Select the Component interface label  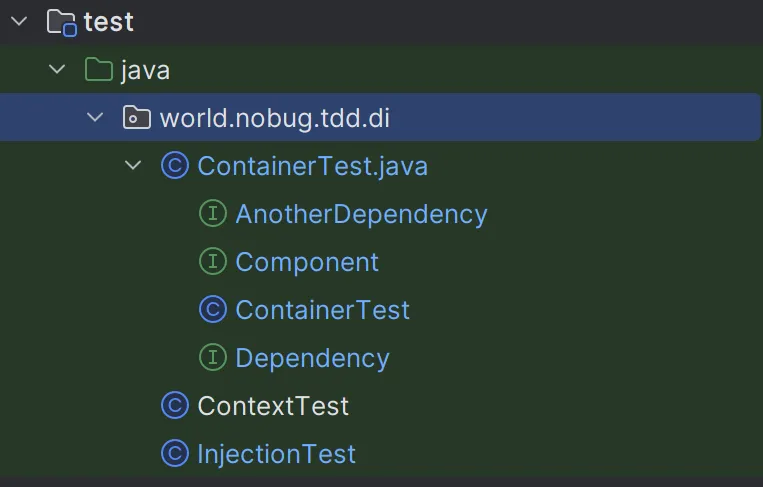click(307, 262)
